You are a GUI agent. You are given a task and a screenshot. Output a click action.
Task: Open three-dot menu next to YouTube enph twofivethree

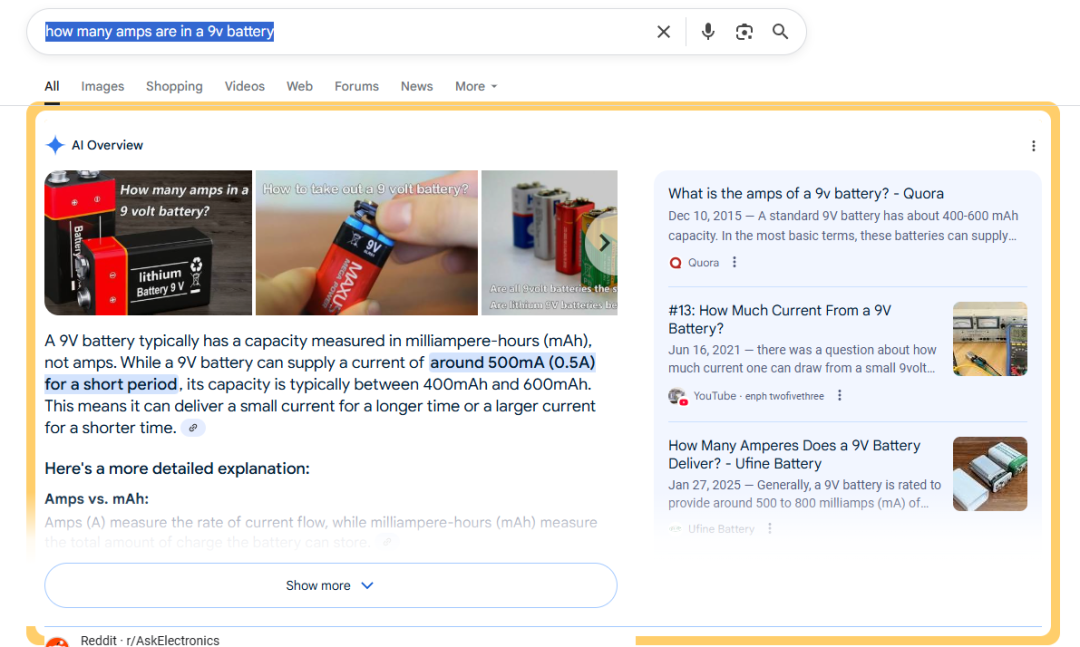[x=839, y=396]
